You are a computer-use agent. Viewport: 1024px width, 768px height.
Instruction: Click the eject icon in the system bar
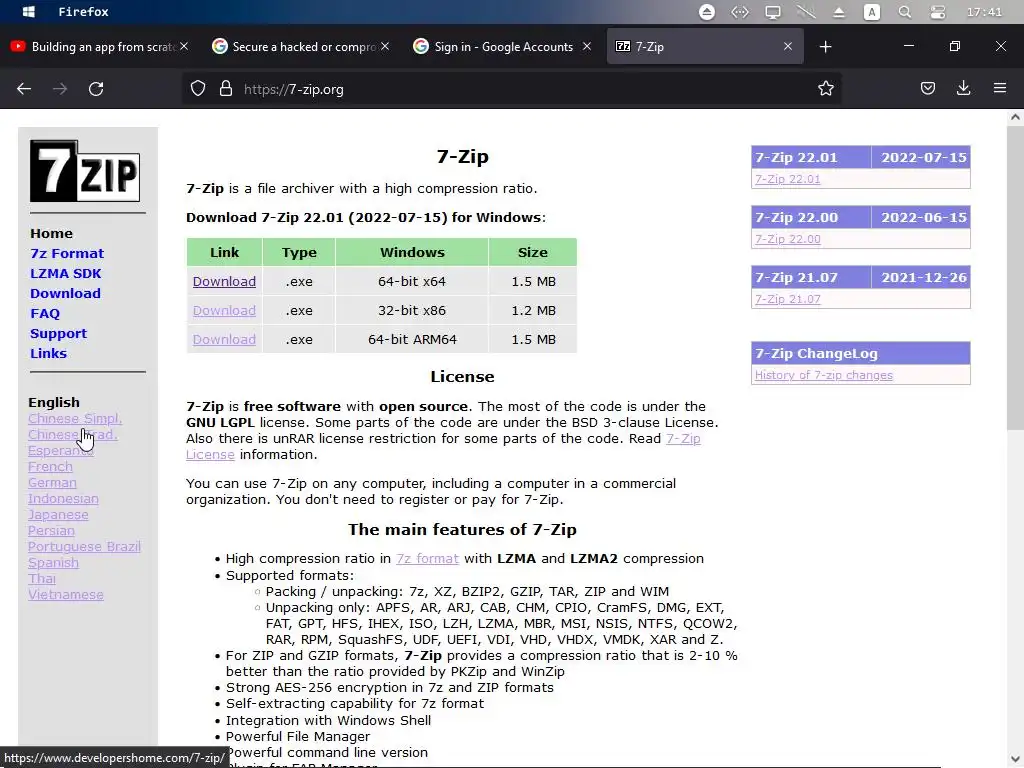pyautogui.click(x=839, y=12)
